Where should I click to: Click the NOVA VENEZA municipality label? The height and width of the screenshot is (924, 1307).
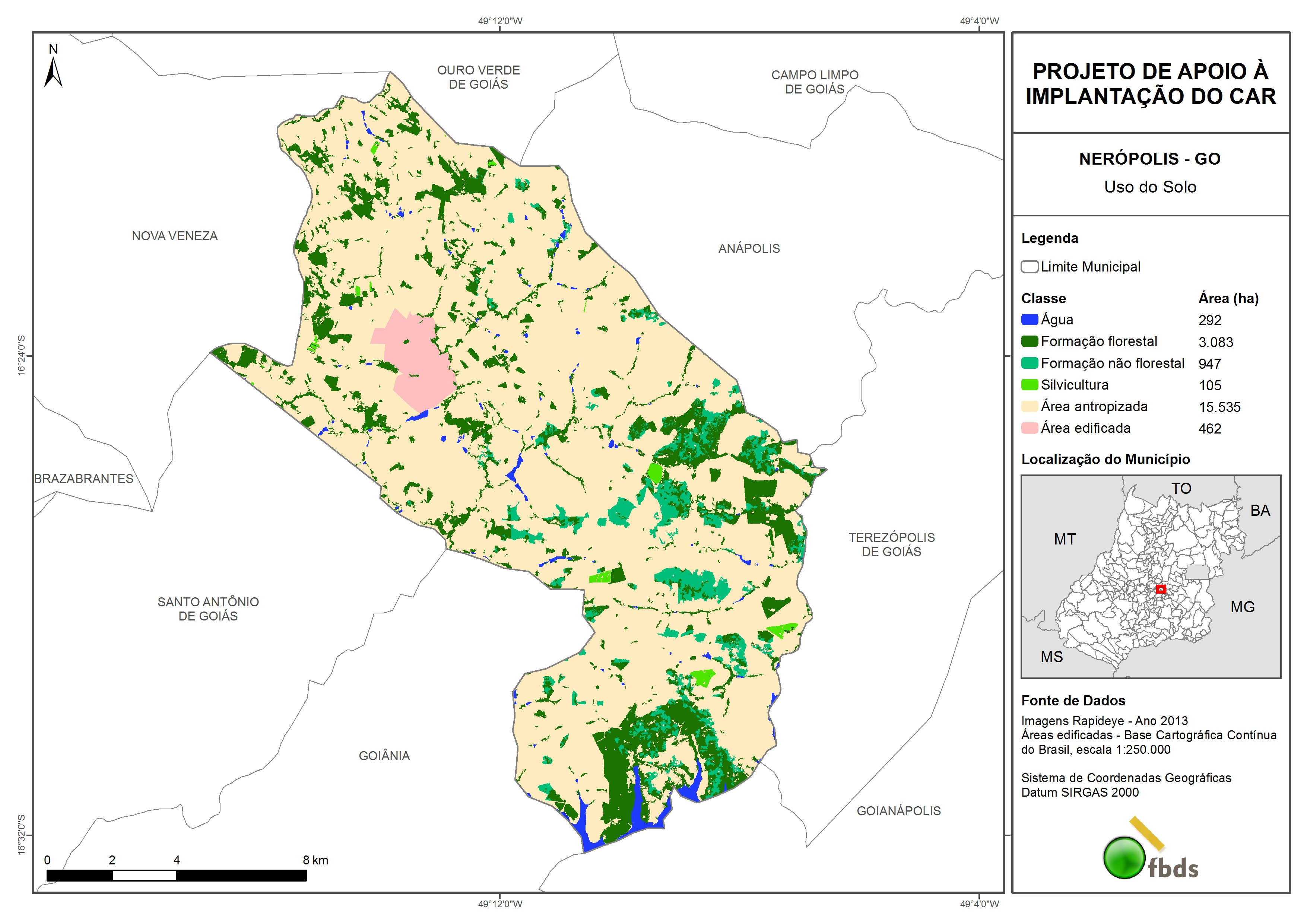click(x=175, y=236)
